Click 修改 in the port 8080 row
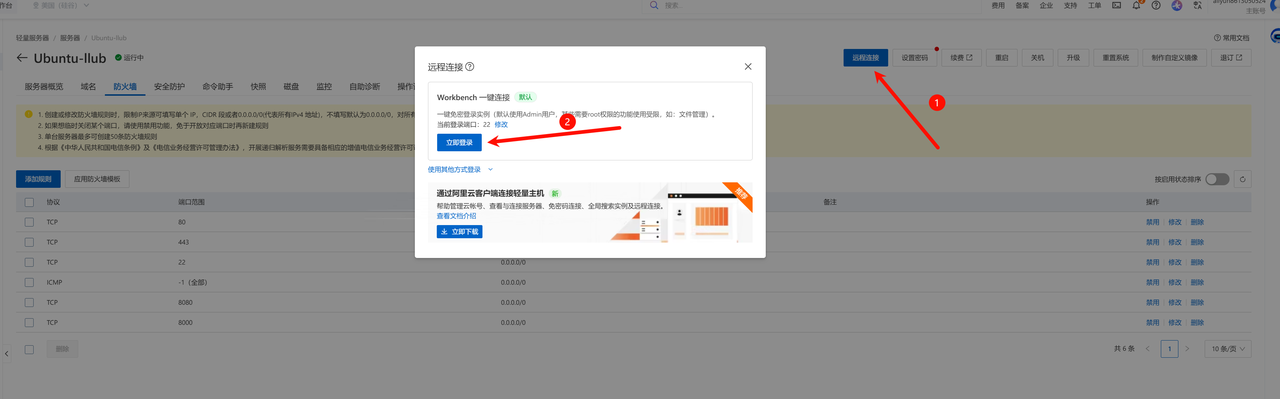 coord(1175,302)
